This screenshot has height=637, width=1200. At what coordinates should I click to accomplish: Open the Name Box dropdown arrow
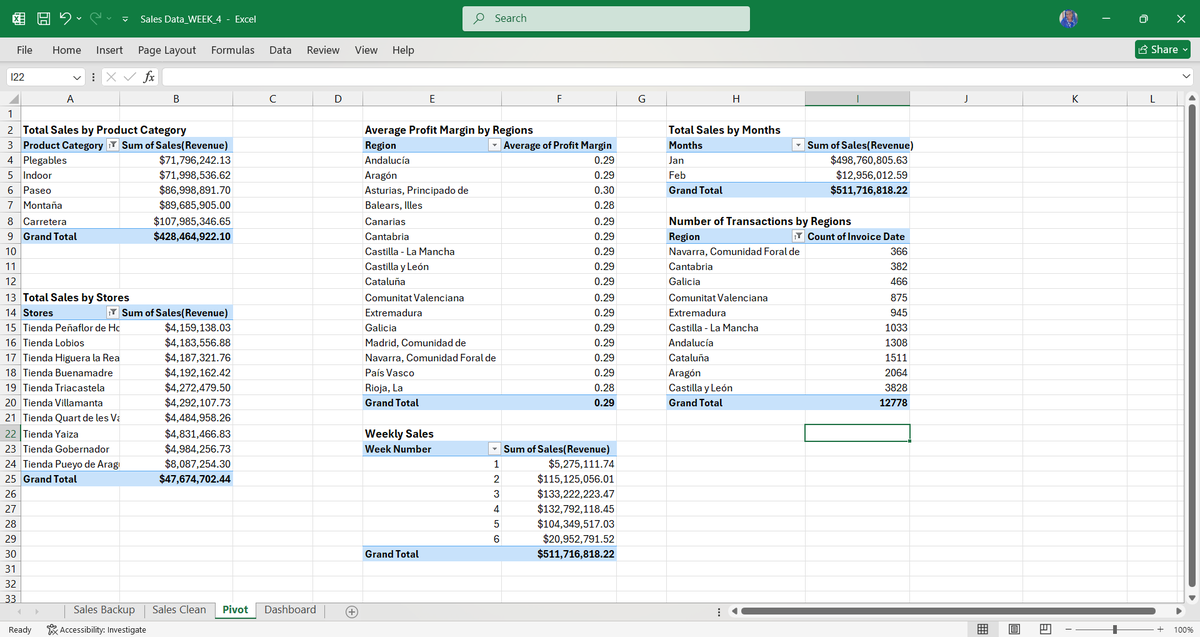(76, 76)
